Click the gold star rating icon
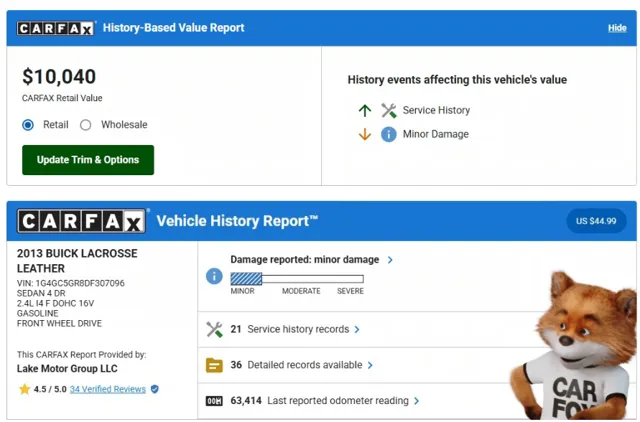The width and height of the screenshot is (640, 422). (24, 389)
